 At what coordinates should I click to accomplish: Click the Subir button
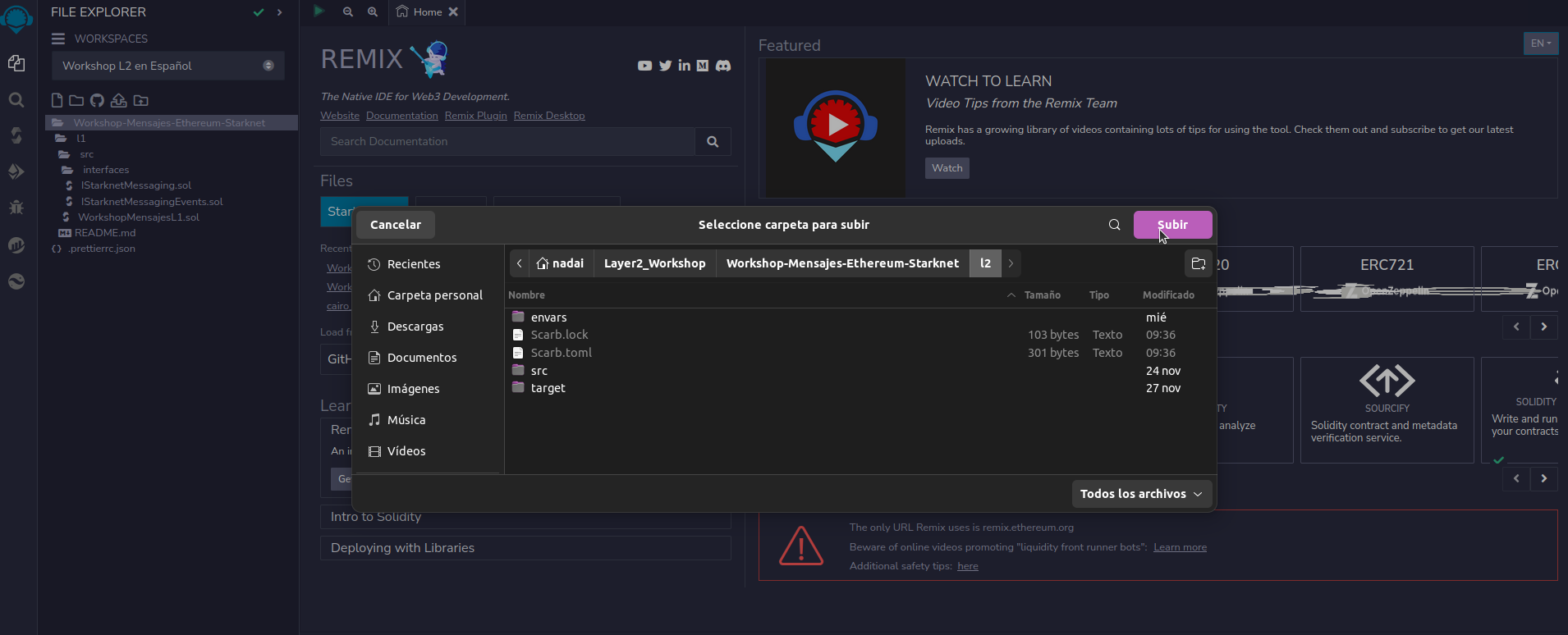click(x=1172, y=225)
